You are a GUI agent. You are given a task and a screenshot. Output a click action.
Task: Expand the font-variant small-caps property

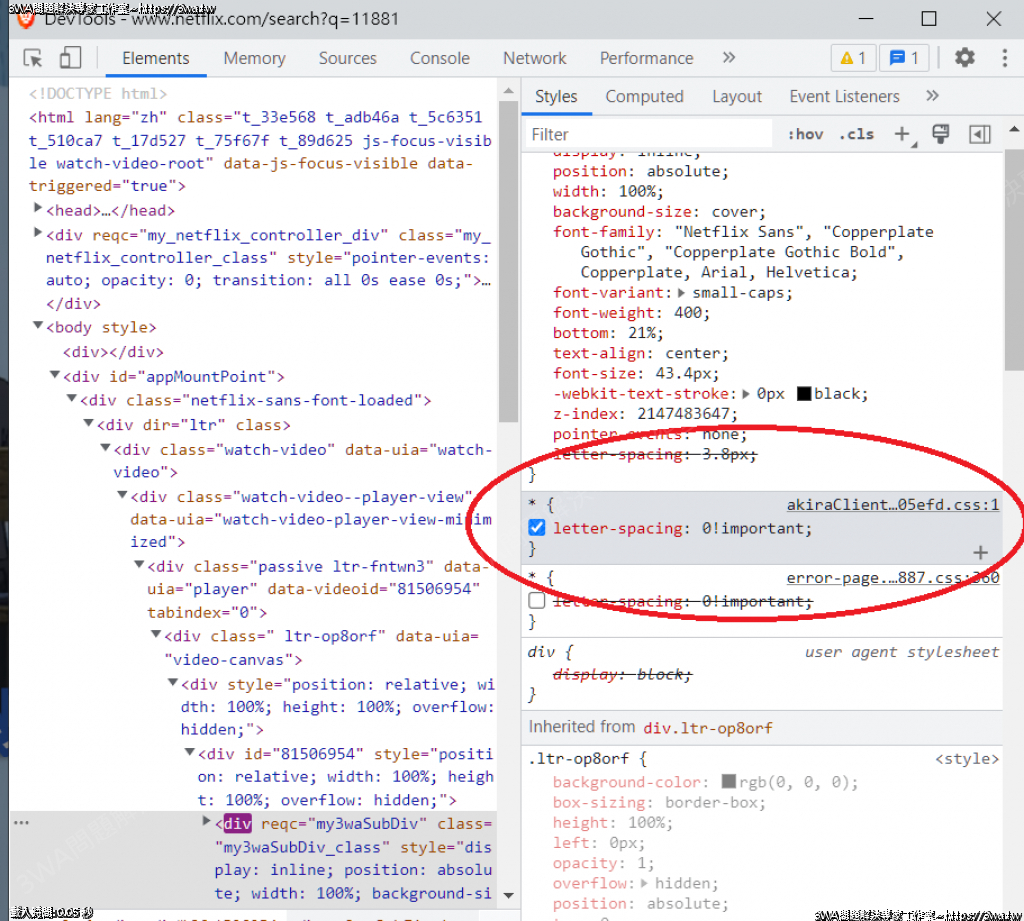(683, 293)
